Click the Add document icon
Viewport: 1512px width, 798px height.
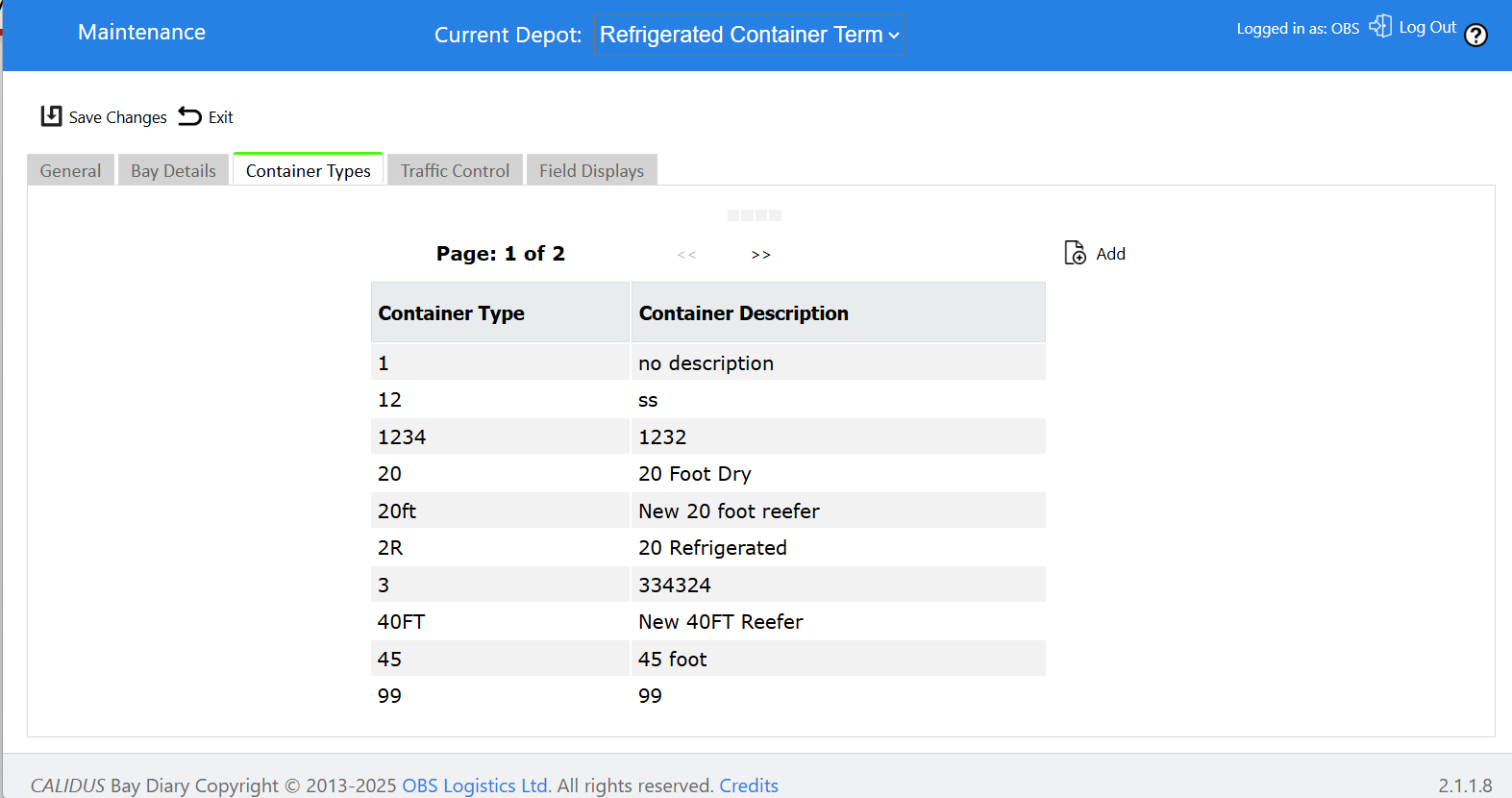pyautogui.click(x=1075, y=253)
